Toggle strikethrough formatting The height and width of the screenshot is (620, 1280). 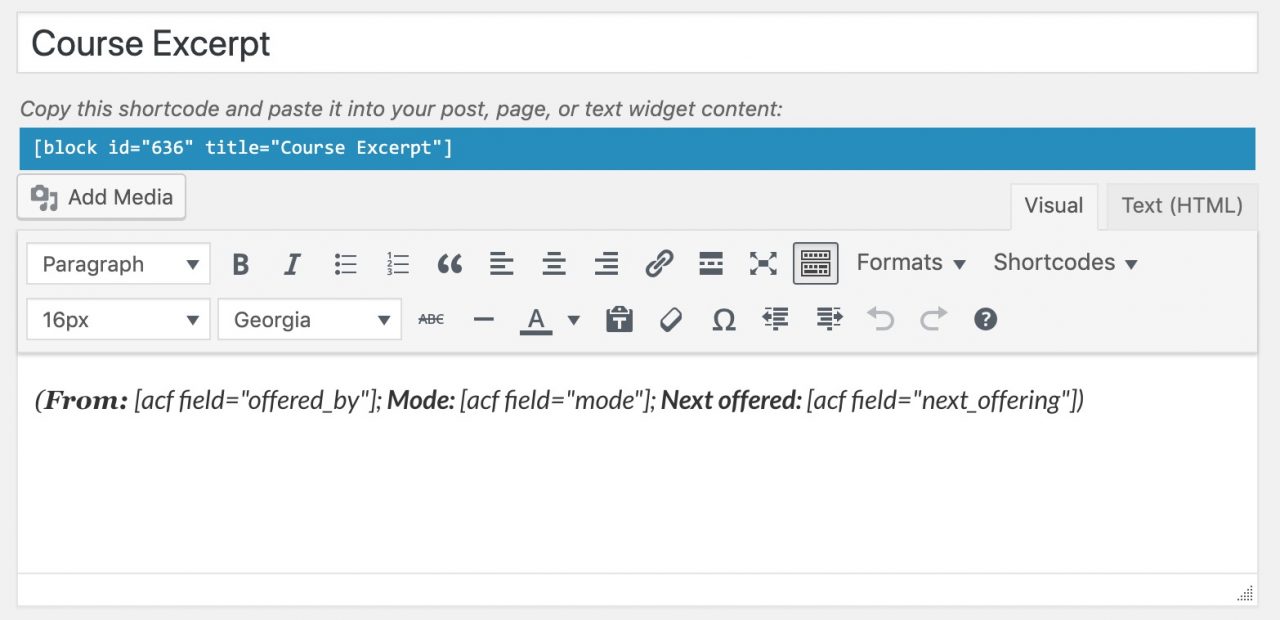pyautogui.click(x=430, y=319)
